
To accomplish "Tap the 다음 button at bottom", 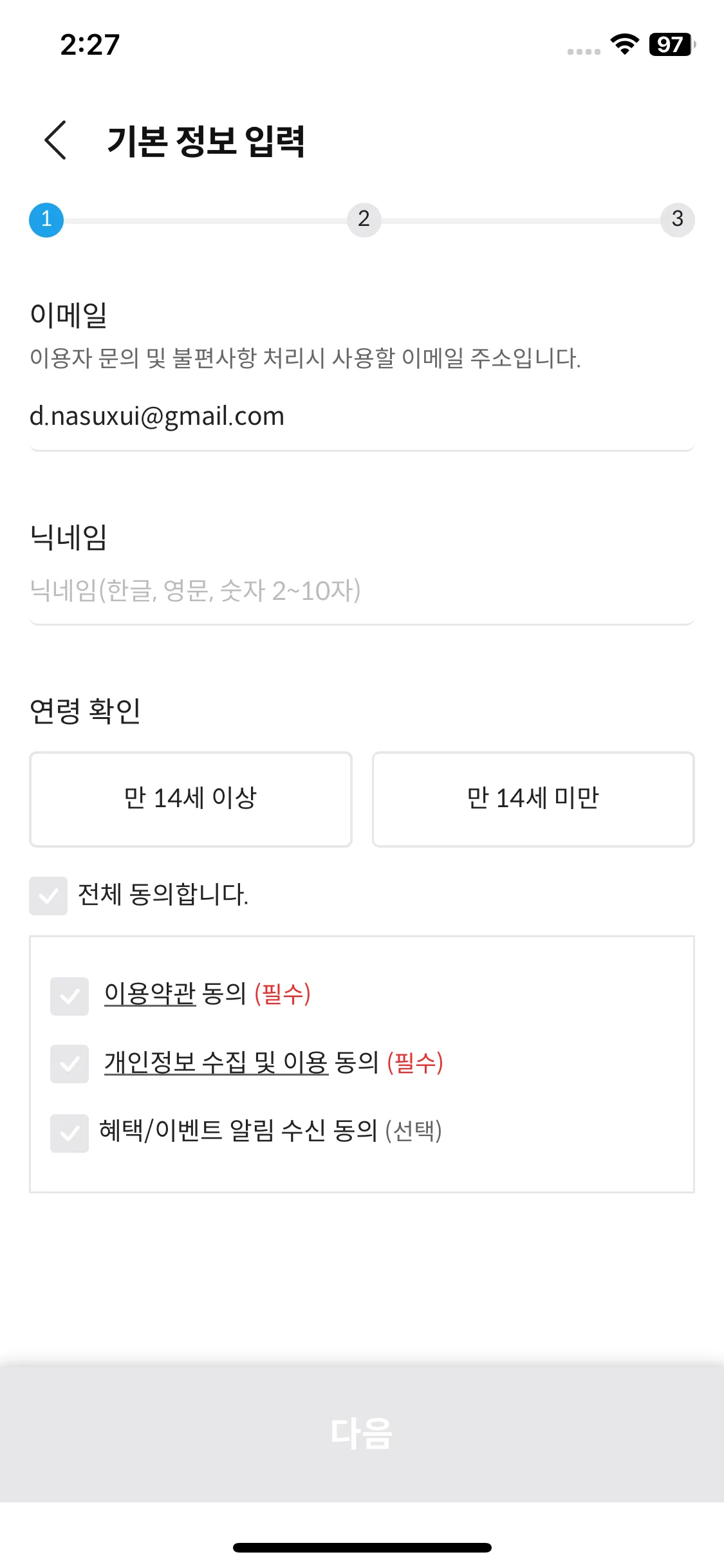I will coord(362,1434).
